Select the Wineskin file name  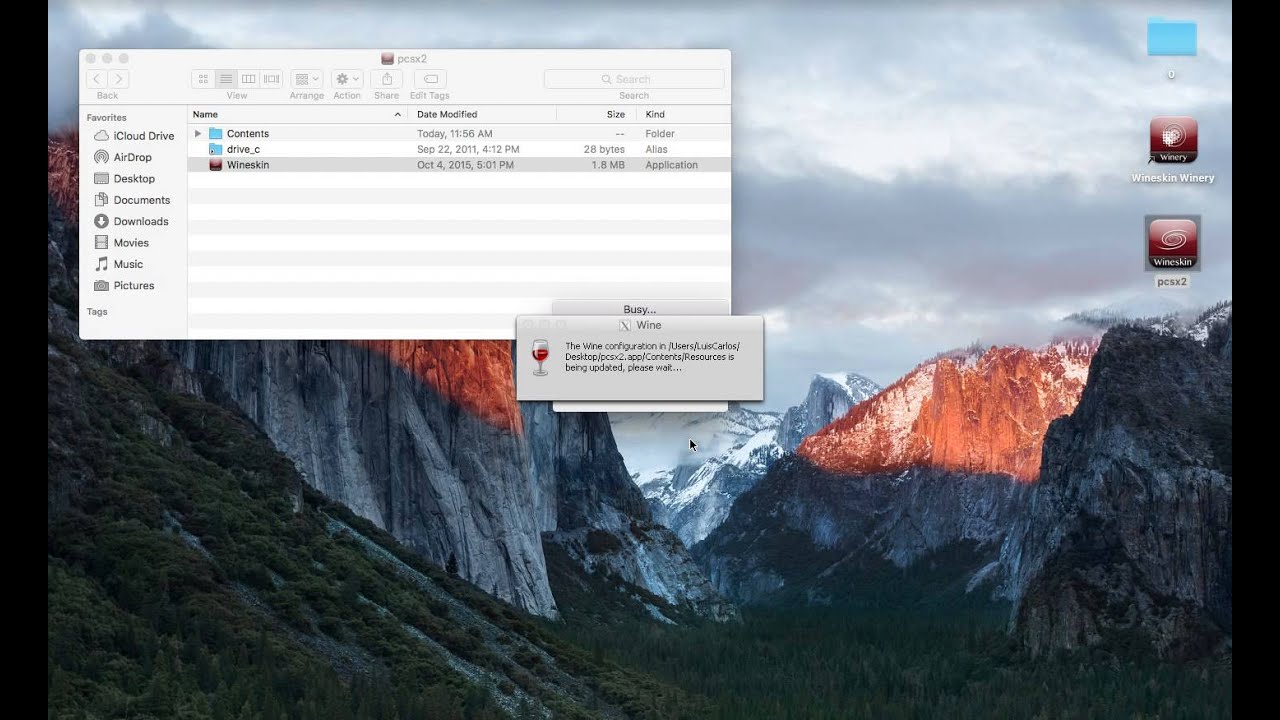pyautogui.click(x=248, y=165)
